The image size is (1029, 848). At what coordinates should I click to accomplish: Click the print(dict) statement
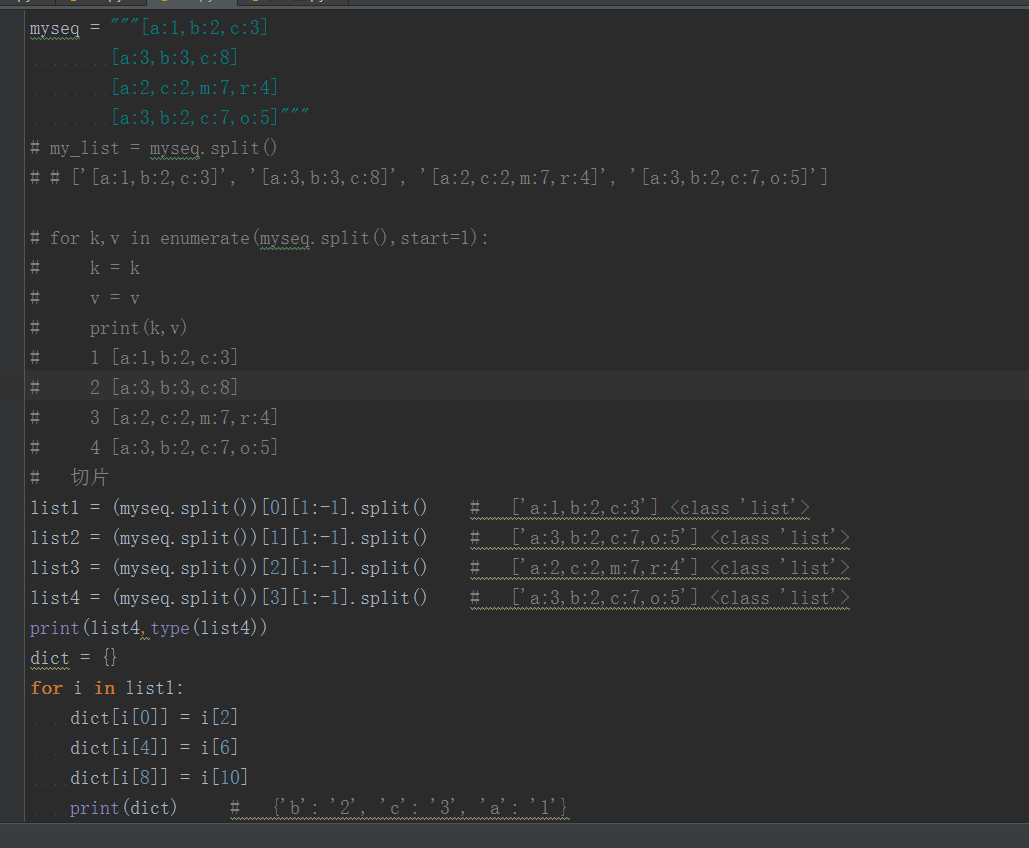pyautogui.click(x=123, y=808)
